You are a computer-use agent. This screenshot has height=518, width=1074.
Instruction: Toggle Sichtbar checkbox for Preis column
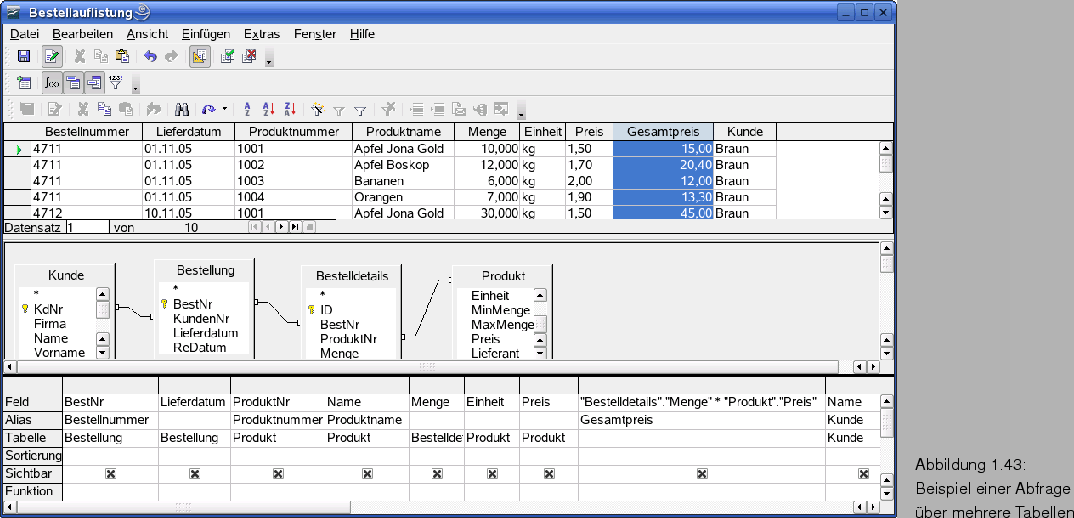549,473
